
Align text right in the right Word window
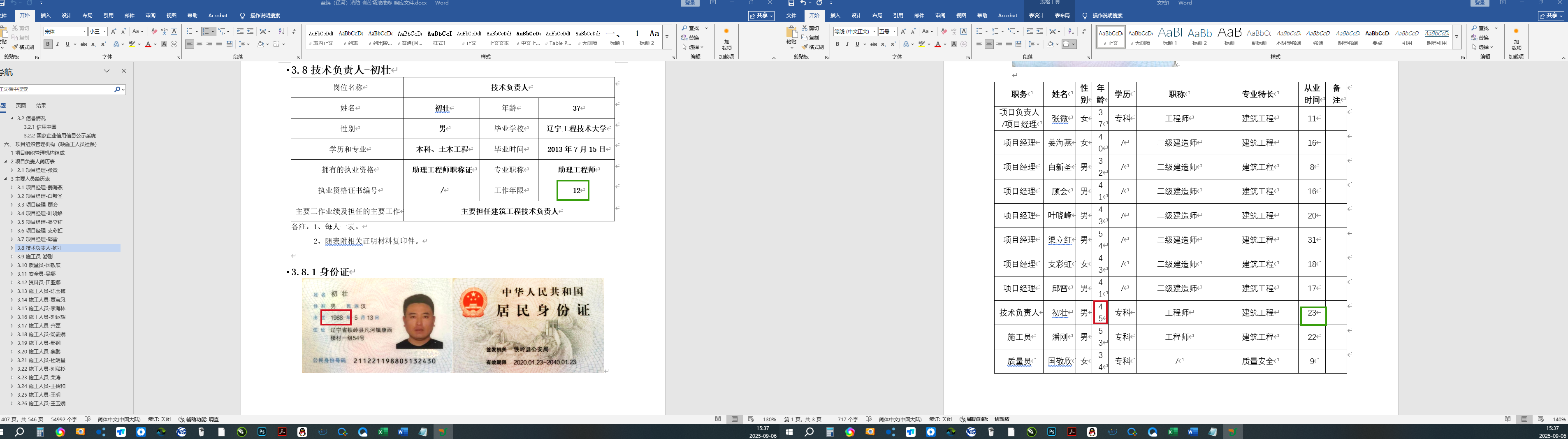pos(999,44)
